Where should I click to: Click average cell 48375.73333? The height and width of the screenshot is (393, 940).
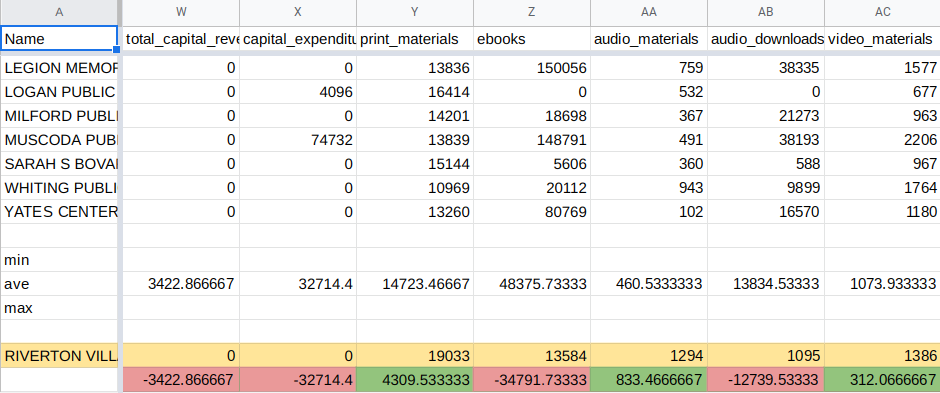click(532, 284)
